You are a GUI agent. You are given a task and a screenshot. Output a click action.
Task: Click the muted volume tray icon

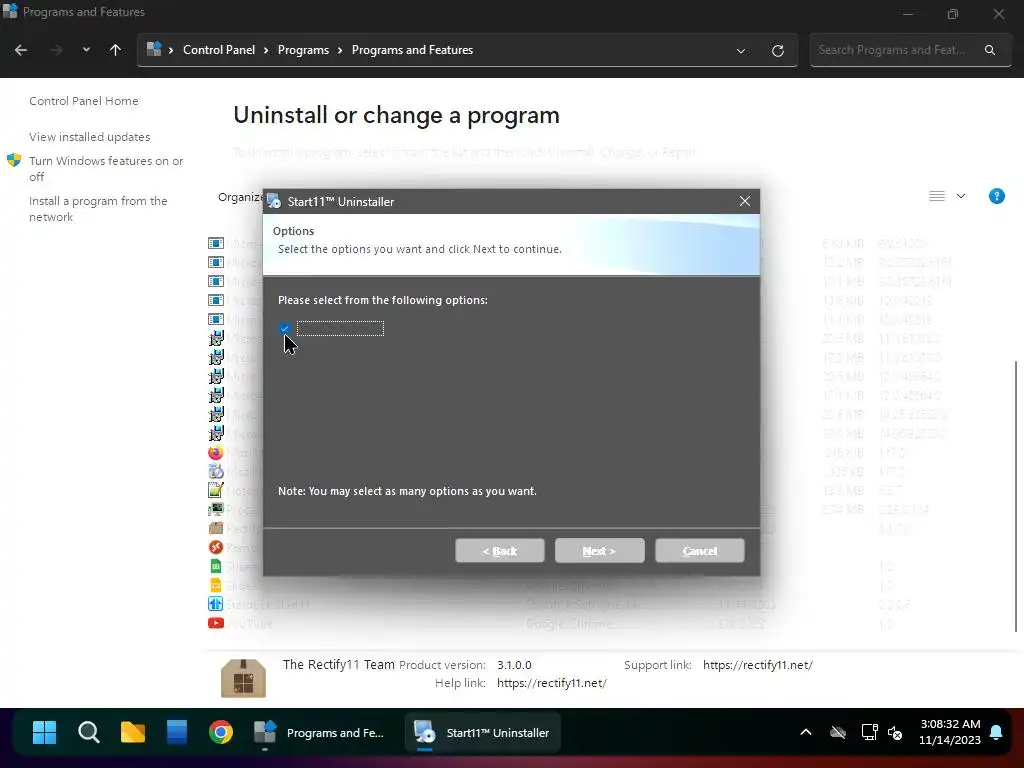click(895, 733)
